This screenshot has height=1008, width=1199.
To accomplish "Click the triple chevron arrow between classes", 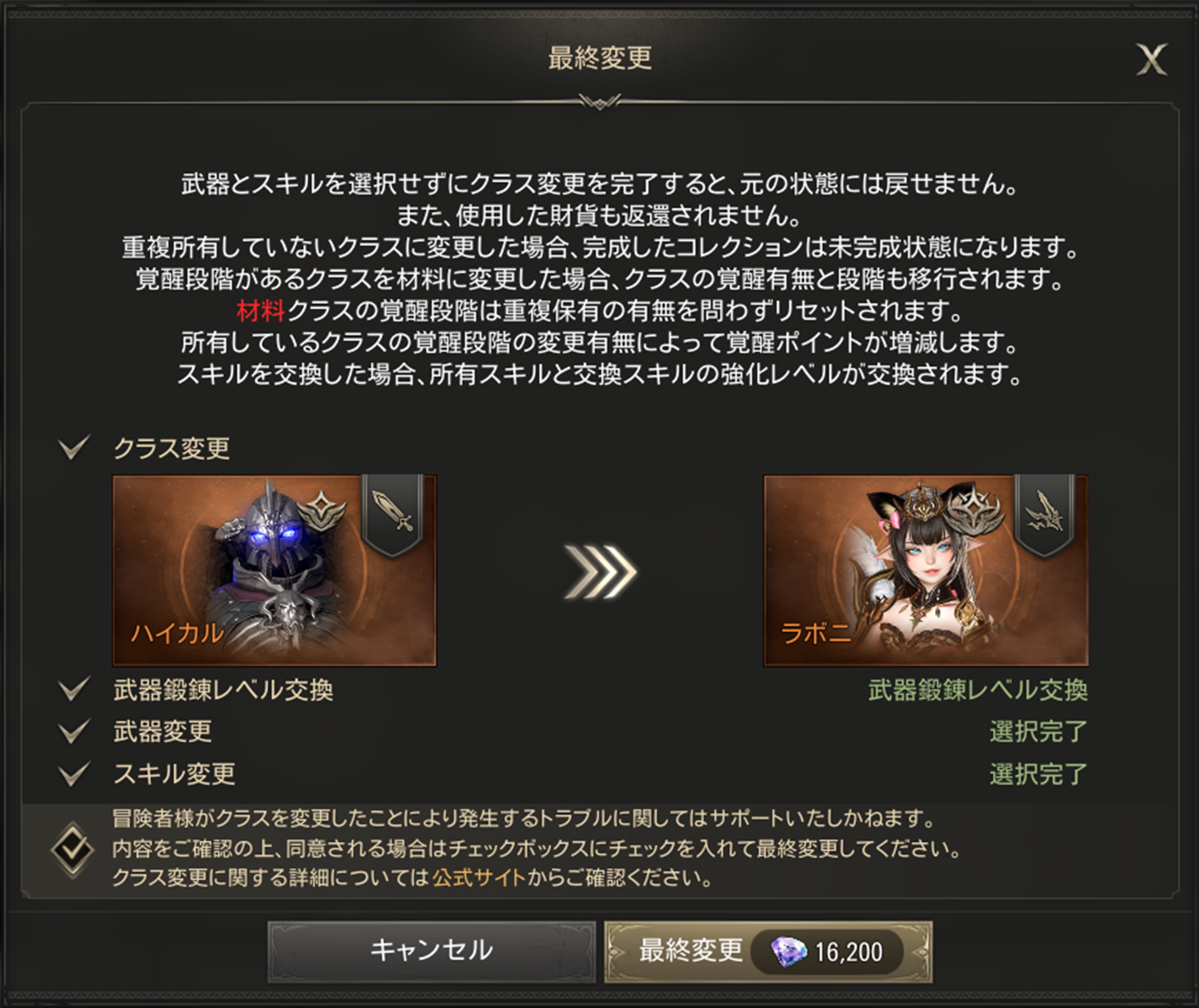I will coord(600,571).
